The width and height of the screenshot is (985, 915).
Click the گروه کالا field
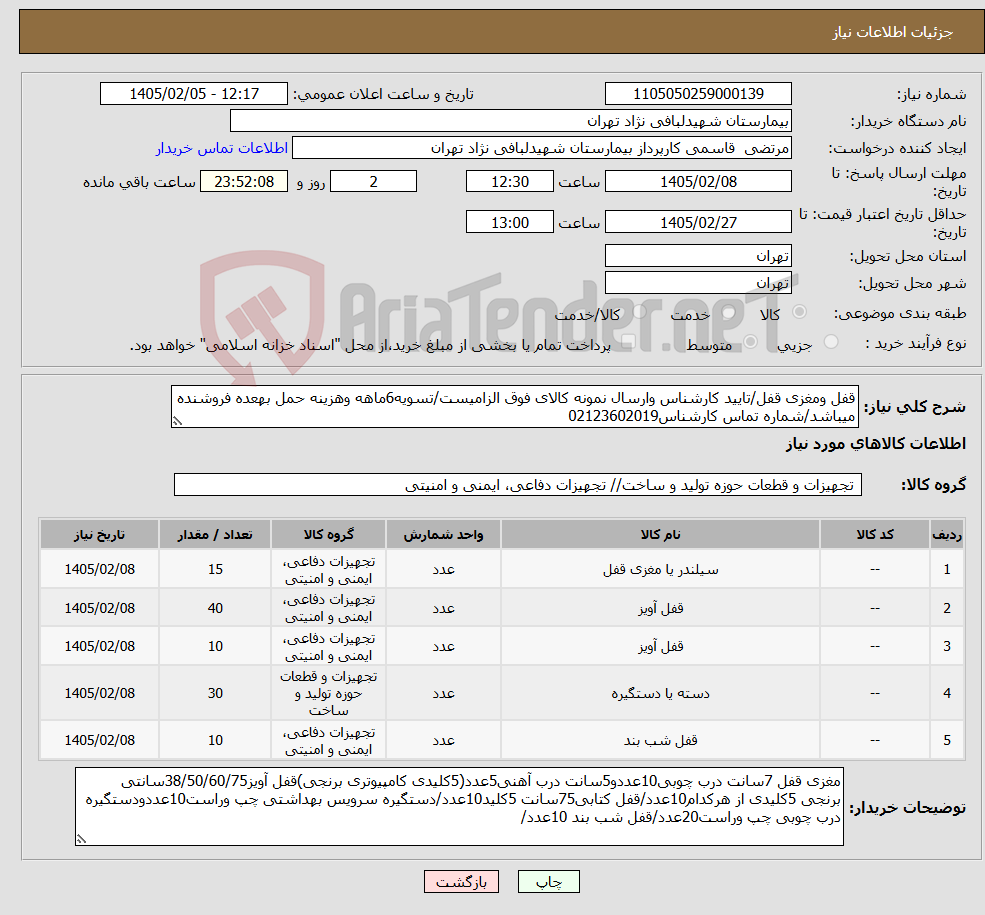(518, 485)
